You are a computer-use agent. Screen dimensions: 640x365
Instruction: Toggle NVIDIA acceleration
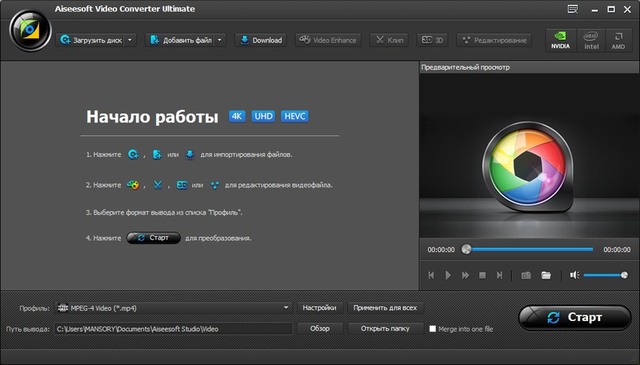click(560, 40)
